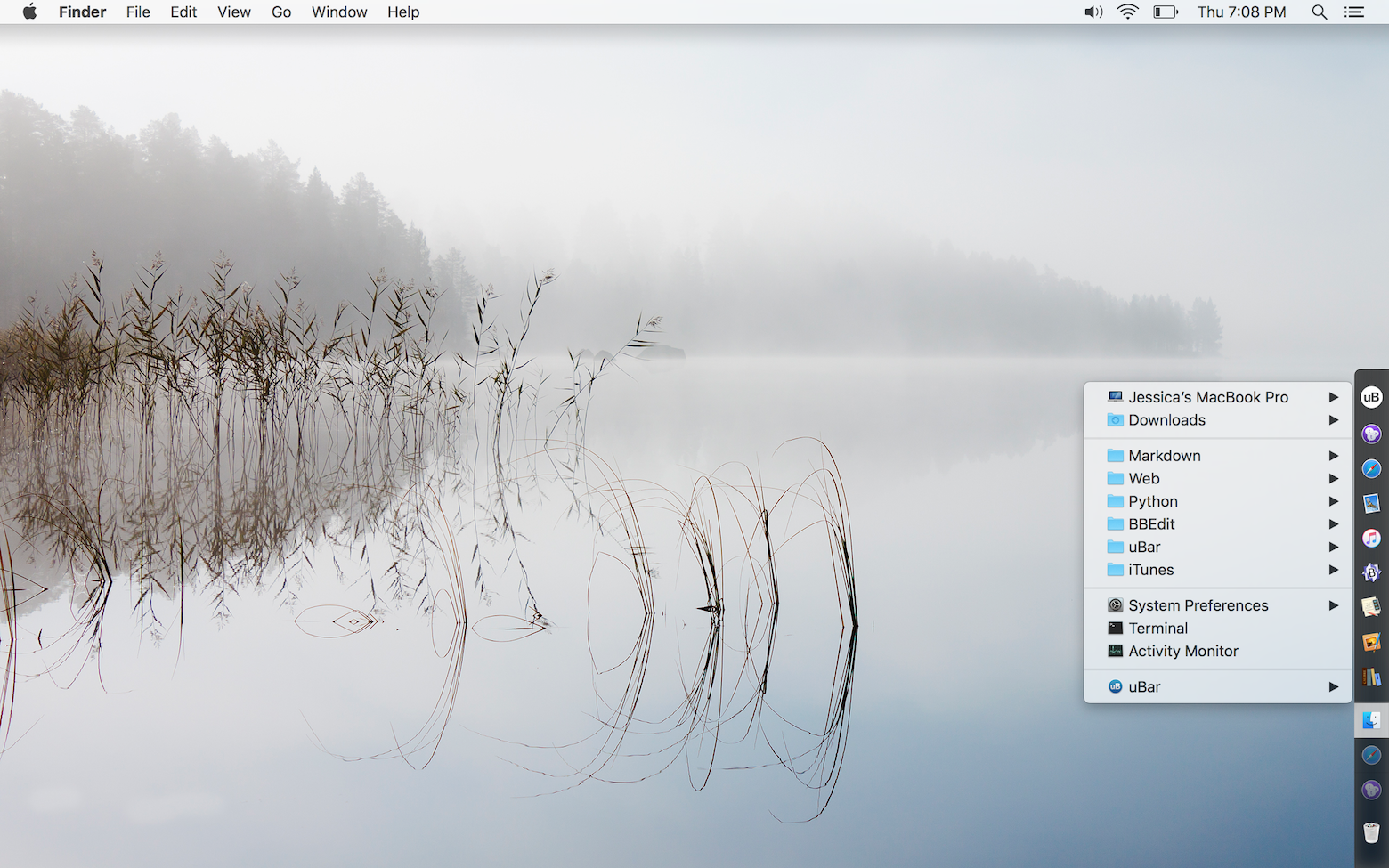1389x868 pixels.
Task: Launch Preview from the dock
Action: (x=1371, y=503)
